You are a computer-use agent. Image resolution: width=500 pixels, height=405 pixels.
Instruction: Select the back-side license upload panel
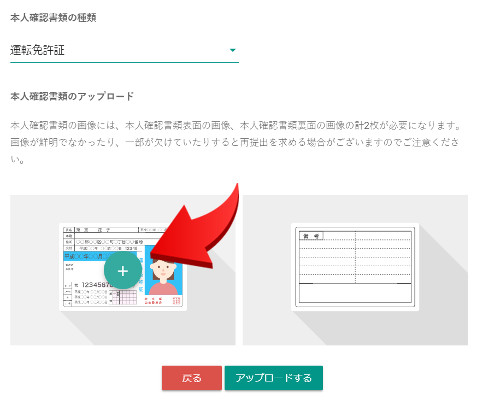click(355, 270)
